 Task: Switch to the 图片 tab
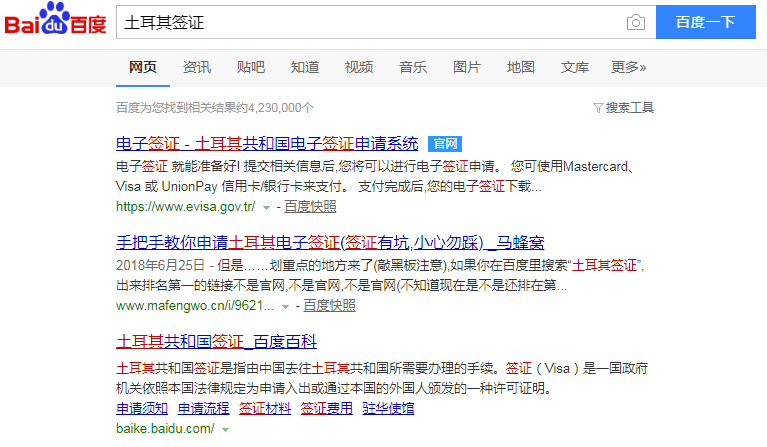coord(467,67)
